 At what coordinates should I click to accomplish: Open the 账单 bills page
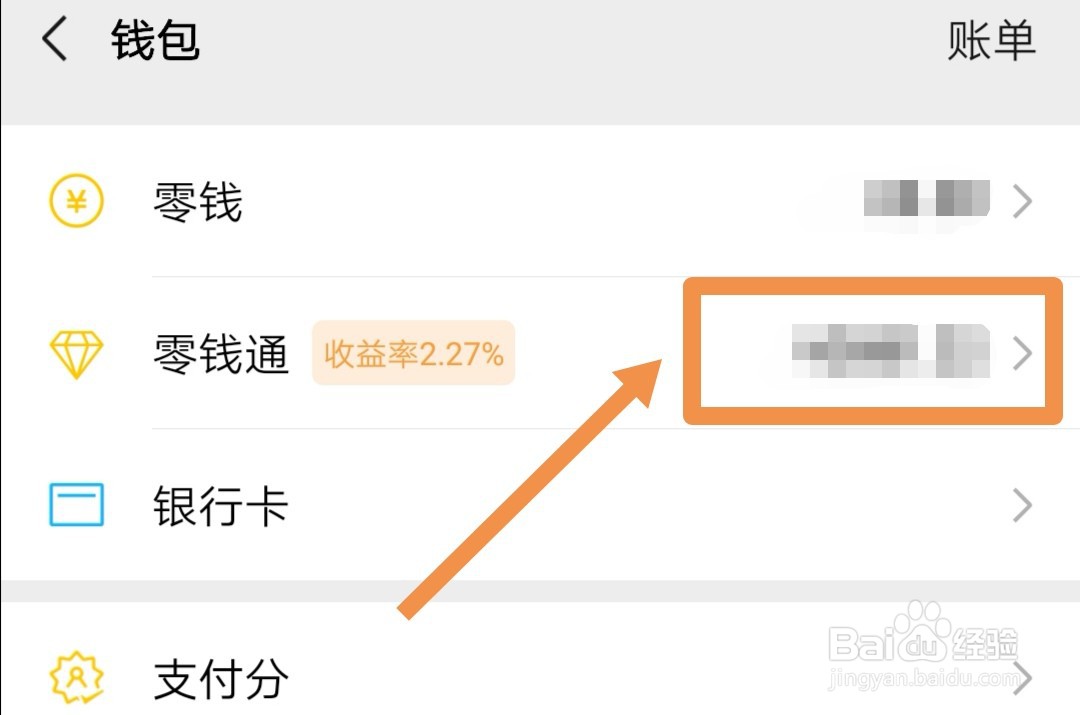tap(991, 41)
